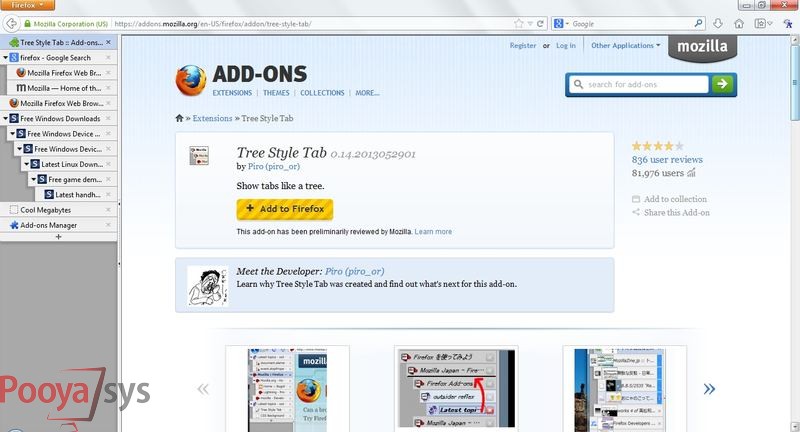Open the MORE... menu link
This screenshot has height=432, width=800.
coord(367,93)
